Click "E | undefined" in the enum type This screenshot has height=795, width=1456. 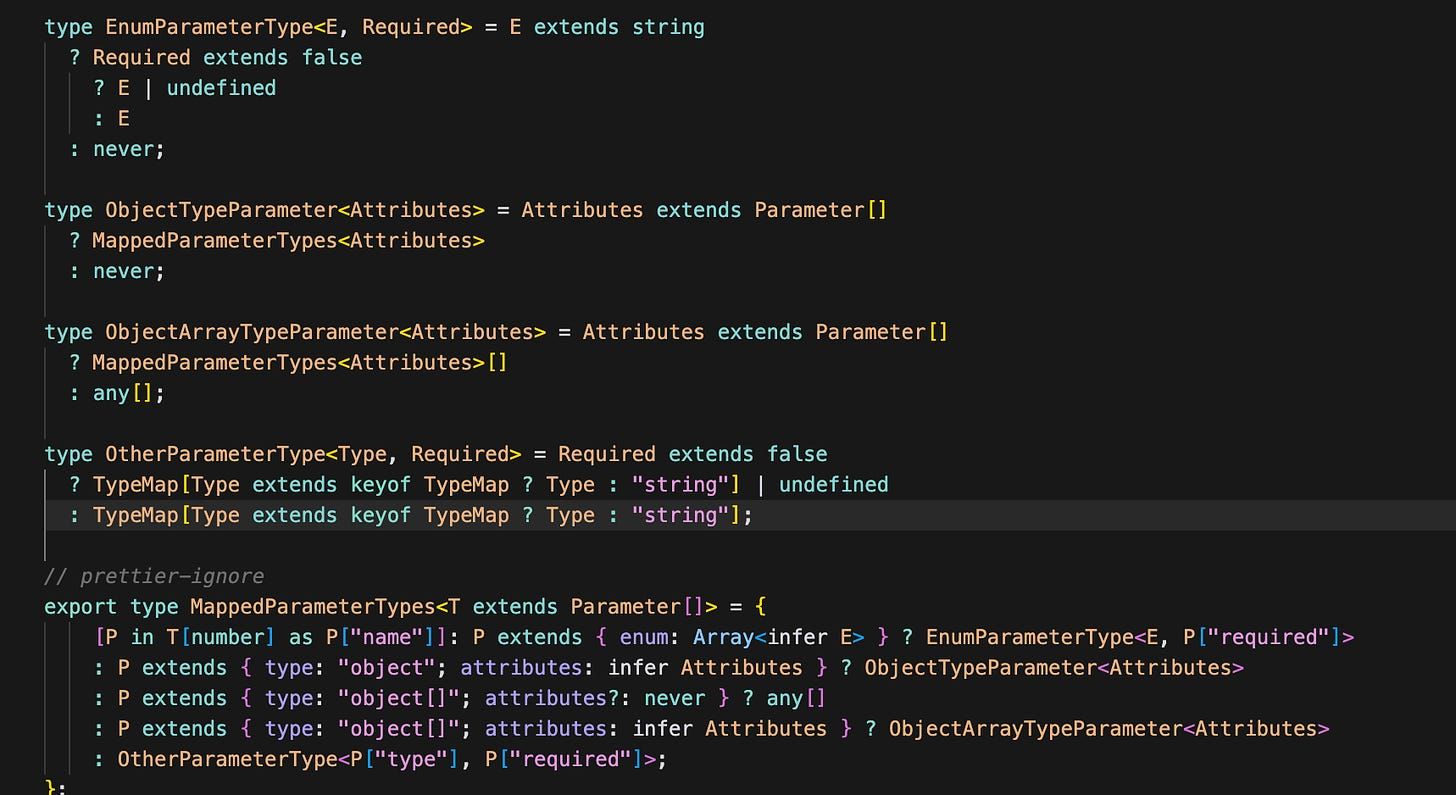click(x=197, y=88)
